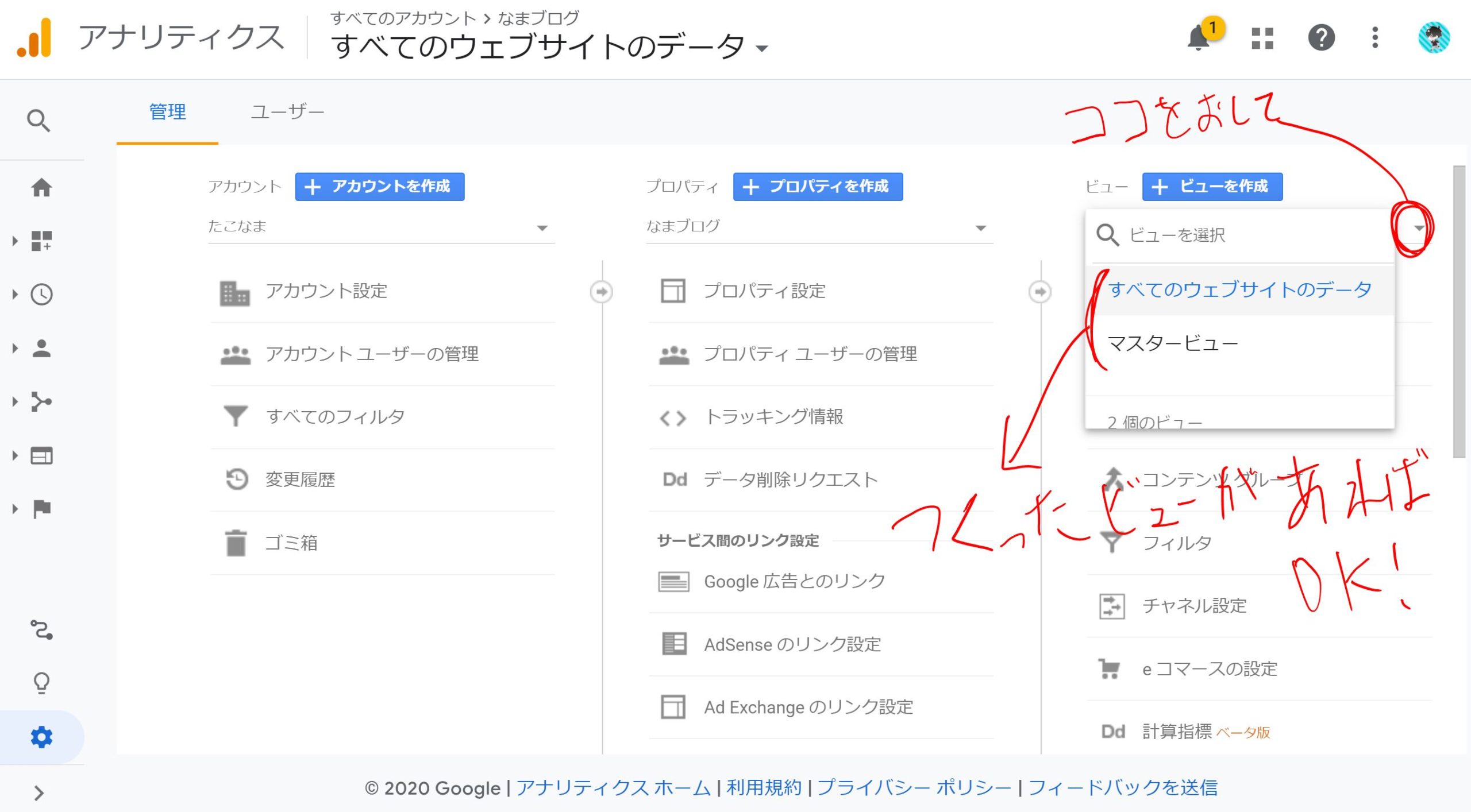Click the アカウントを作成 button
Screen dimensions: 1471x812
pos(380,187)
